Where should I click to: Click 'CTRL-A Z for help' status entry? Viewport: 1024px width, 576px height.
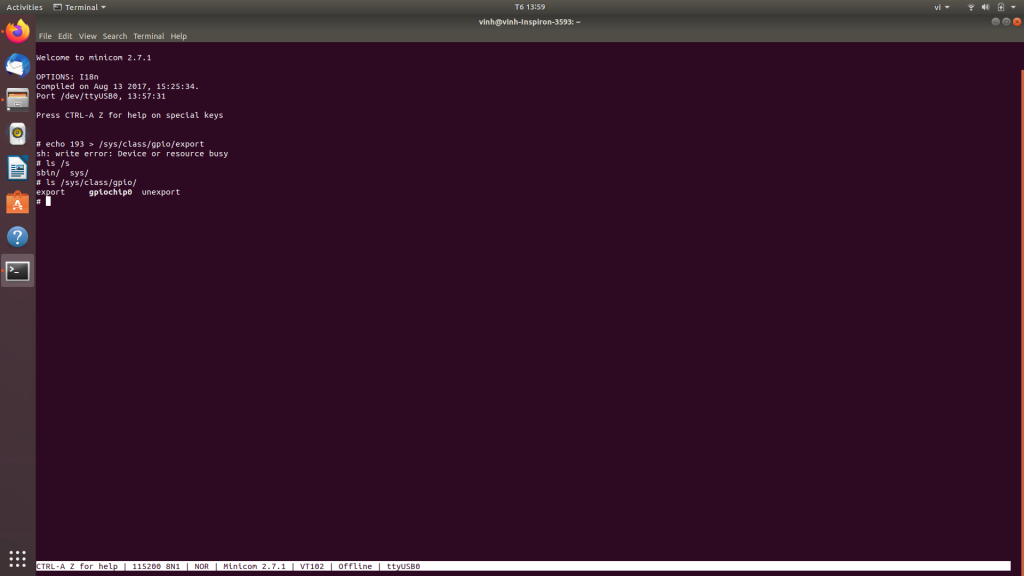point(77,566)
